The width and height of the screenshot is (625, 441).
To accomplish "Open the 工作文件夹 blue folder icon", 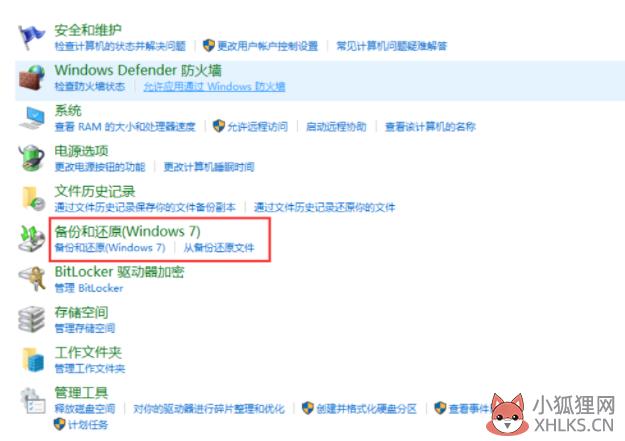I will (33, 360).
